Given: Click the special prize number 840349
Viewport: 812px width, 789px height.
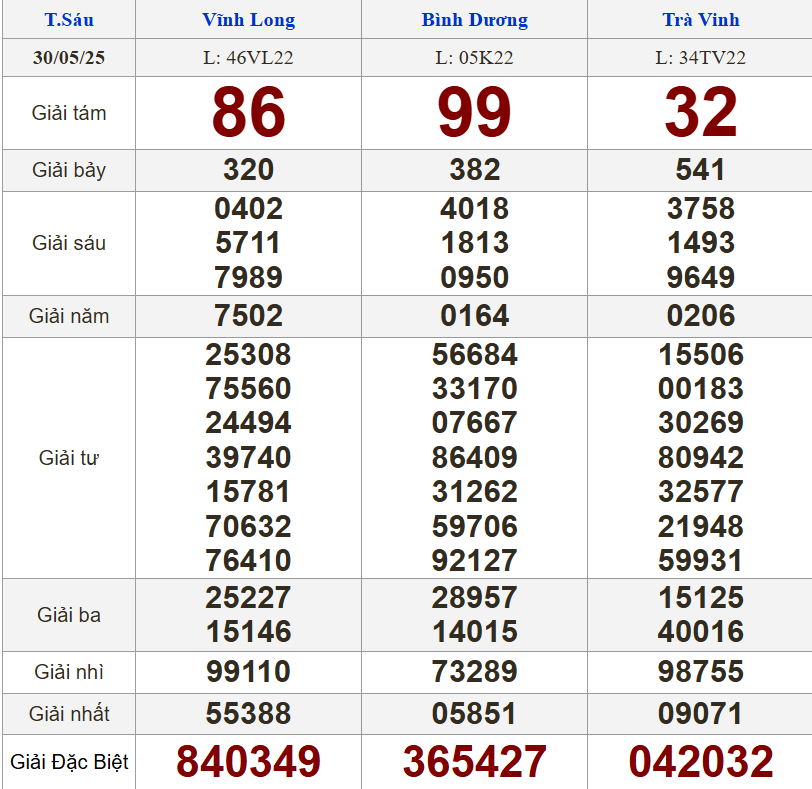Looking at the screenshot, I should pyautogui.click(x=248, y=762).
